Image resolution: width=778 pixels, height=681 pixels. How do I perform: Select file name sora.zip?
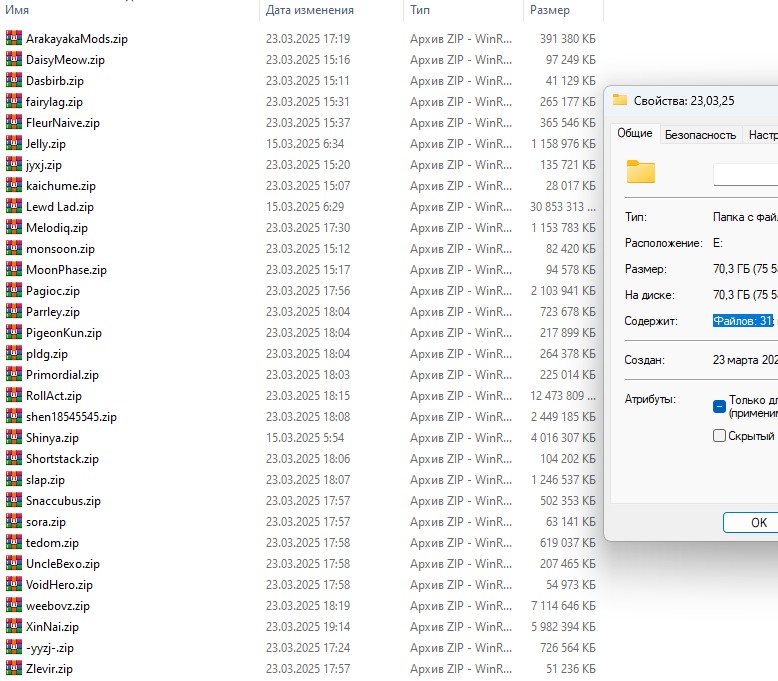pos(46,522)
